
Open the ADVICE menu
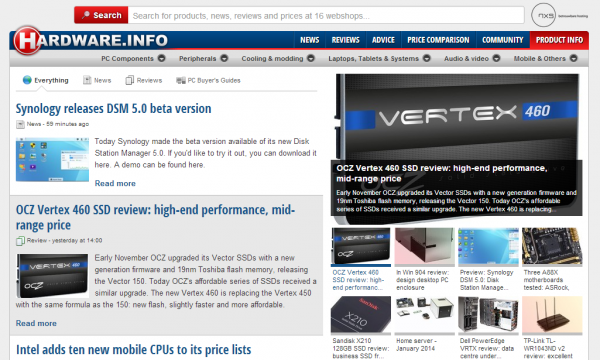click(383, 40)
